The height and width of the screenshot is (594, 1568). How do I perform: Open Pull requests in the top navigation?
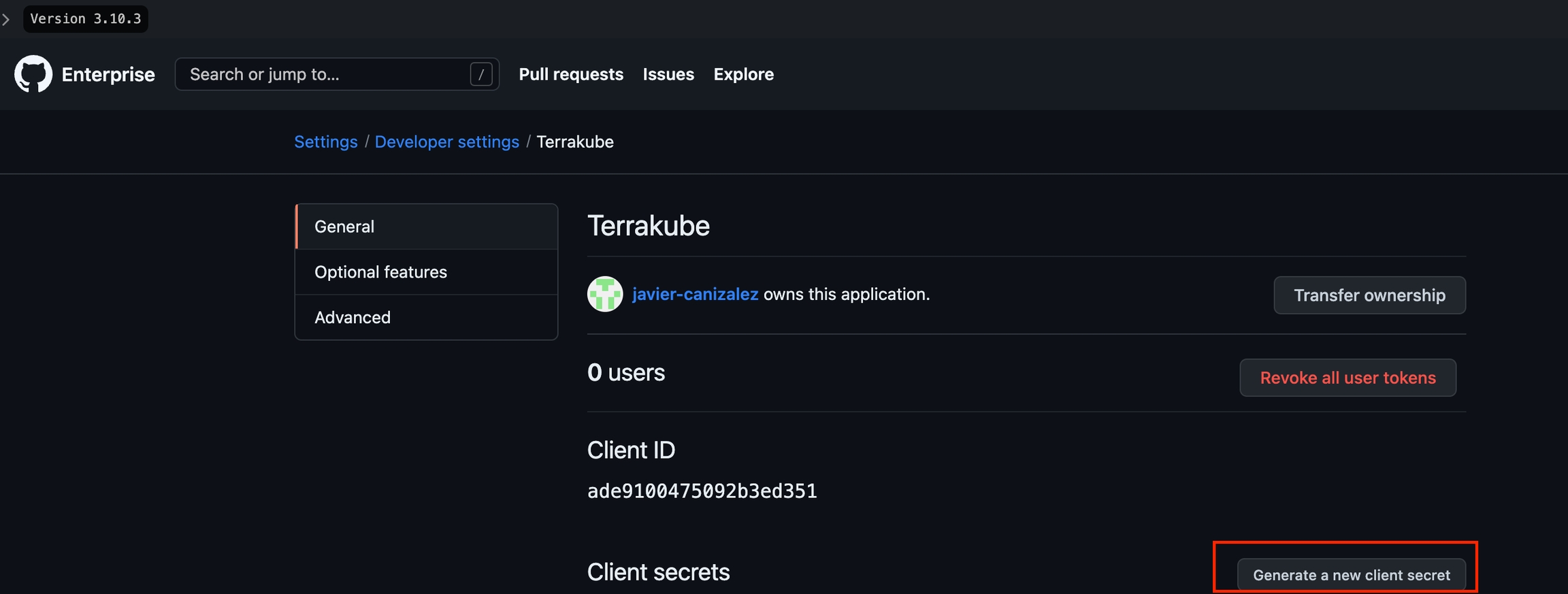tap(570, 74)
